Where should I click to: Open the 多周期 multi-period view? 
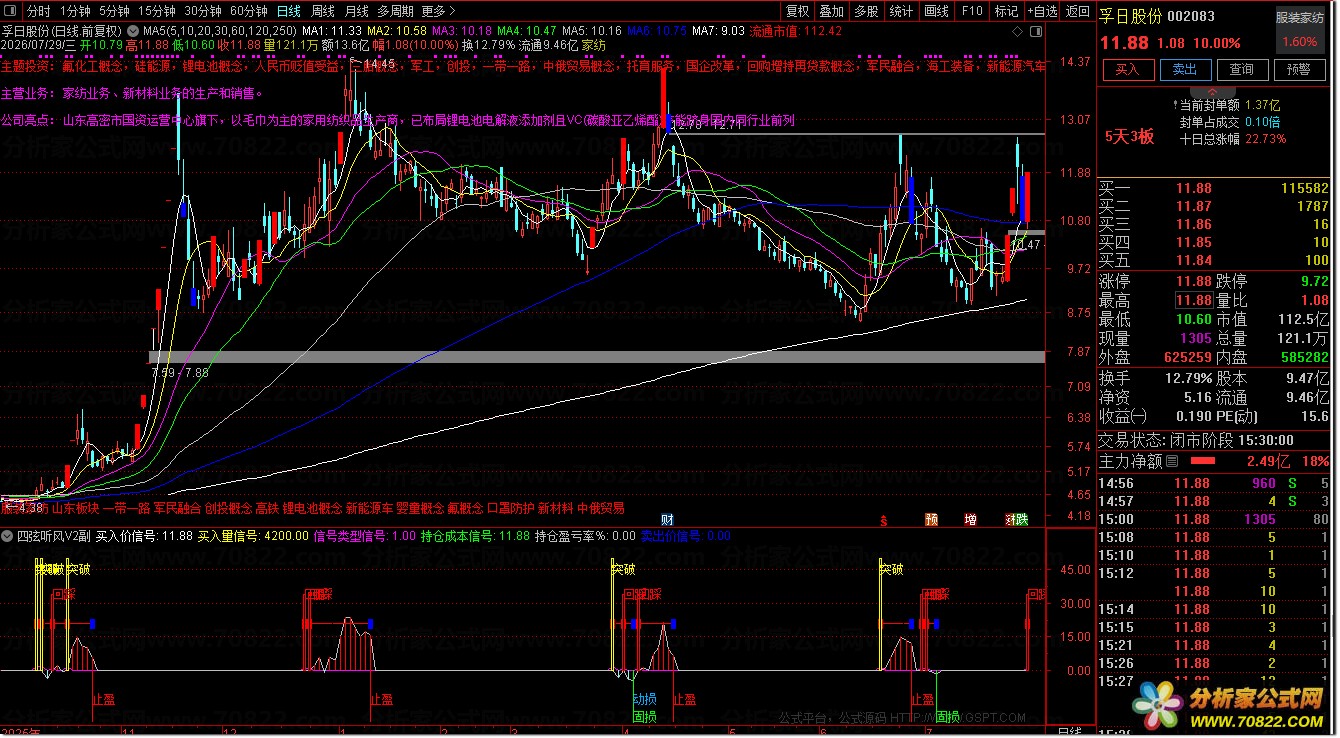point(395,11)
